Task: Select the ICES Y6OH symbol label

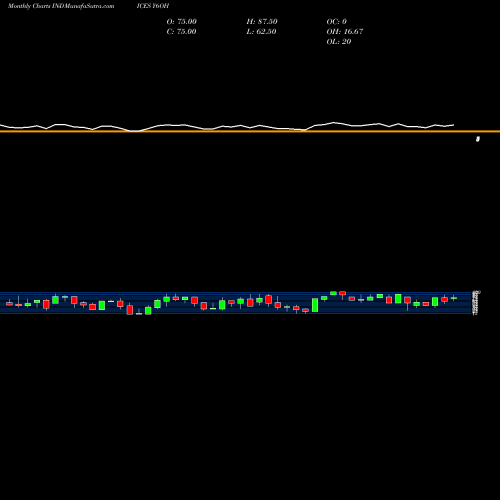Action: click(x=153, y=6)
